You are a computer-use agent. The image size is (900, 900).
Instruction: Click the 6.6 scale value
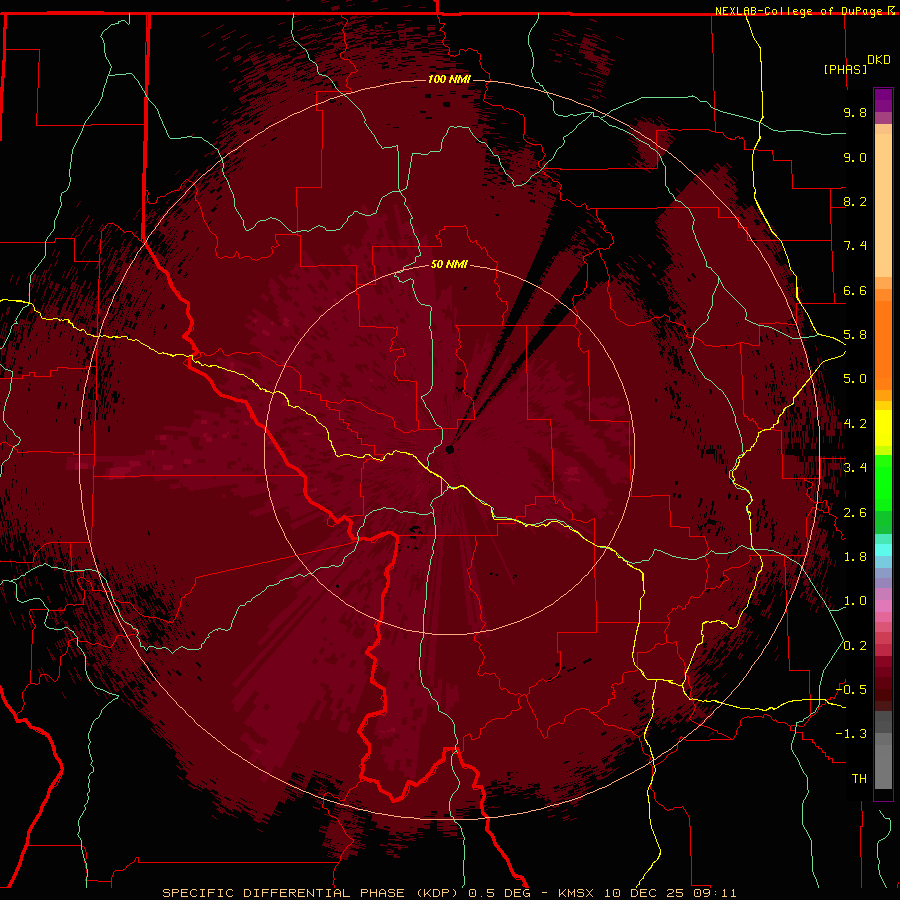pyautogui.click(x=855, y=290)
